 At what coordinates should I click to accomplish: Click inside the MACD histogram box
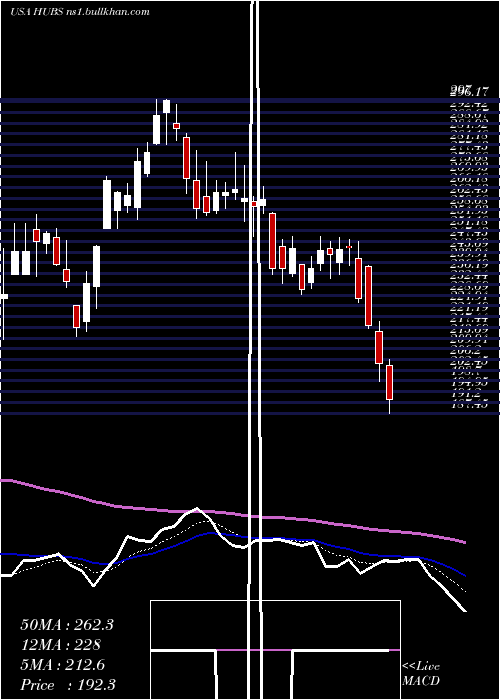point(275,650)
